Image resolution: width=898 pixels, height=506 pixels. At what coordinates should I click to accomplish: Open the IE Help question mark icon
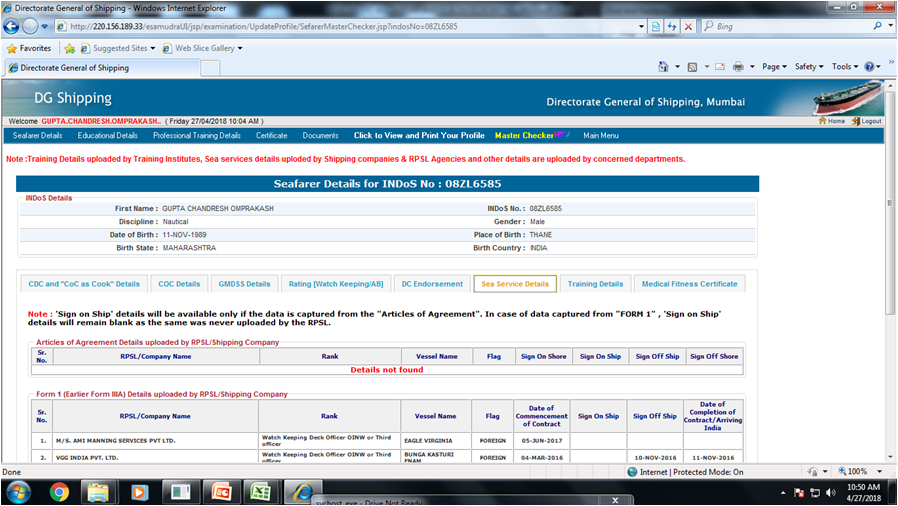(869, 67)
